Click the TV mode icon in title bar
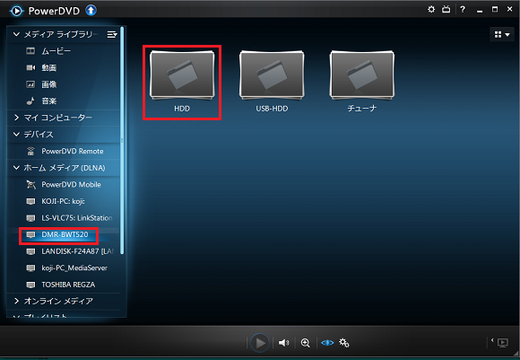The width and height of the screenshot is (520, 360). 446,9
